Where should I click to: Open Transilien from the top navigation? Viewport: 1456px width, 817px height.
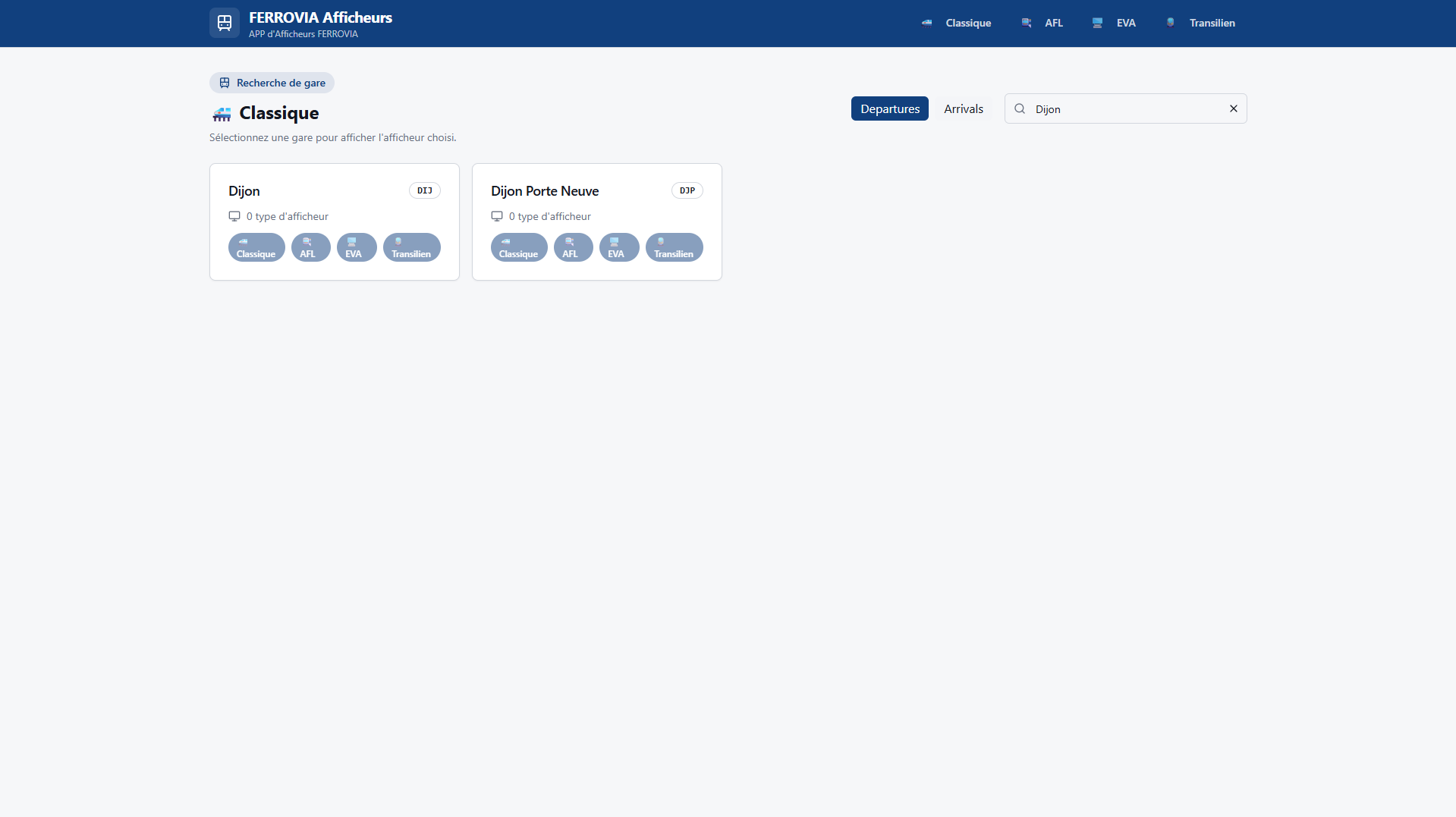[1201, 23]
